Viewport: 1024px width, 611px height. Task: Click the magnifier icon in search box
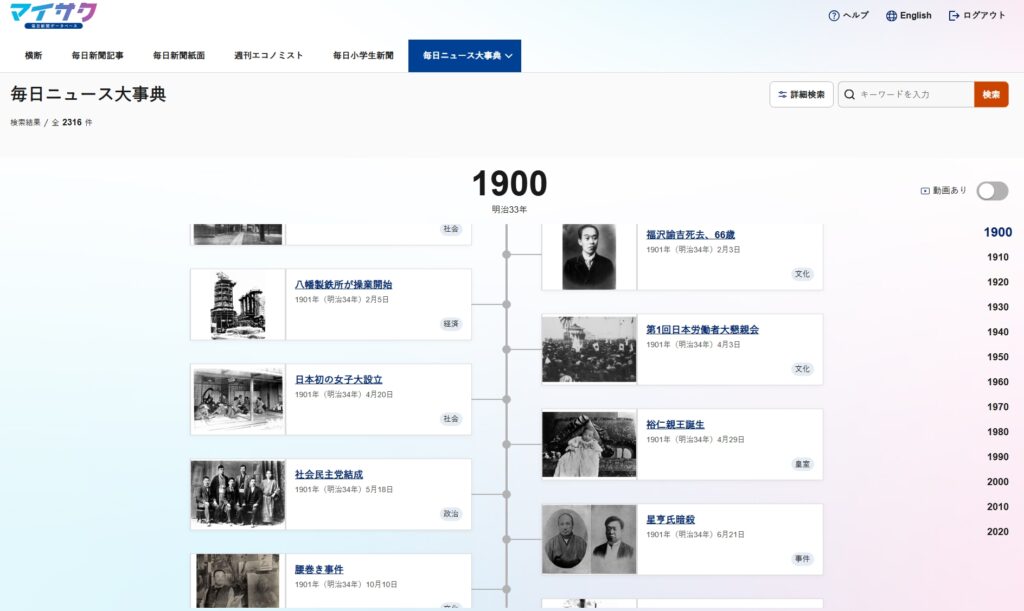coord(849,95)
